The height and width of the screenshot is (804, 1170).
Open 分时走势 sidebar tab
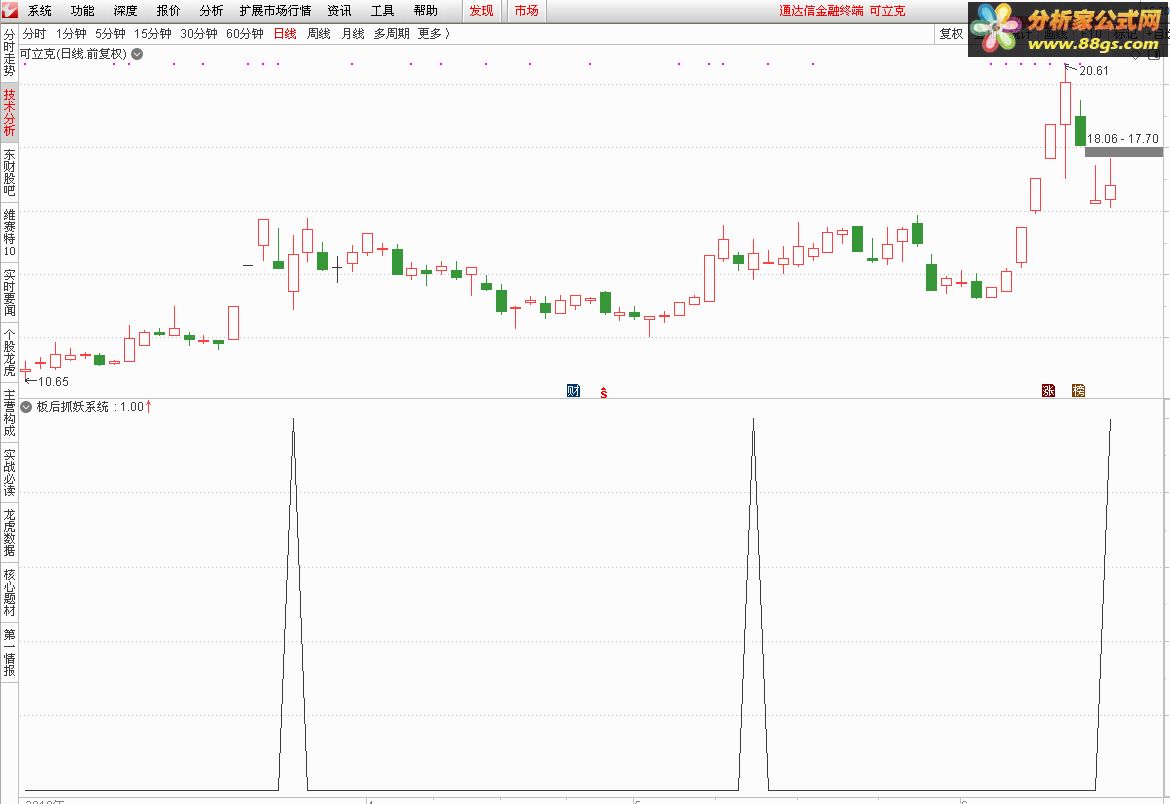(9, 52)
